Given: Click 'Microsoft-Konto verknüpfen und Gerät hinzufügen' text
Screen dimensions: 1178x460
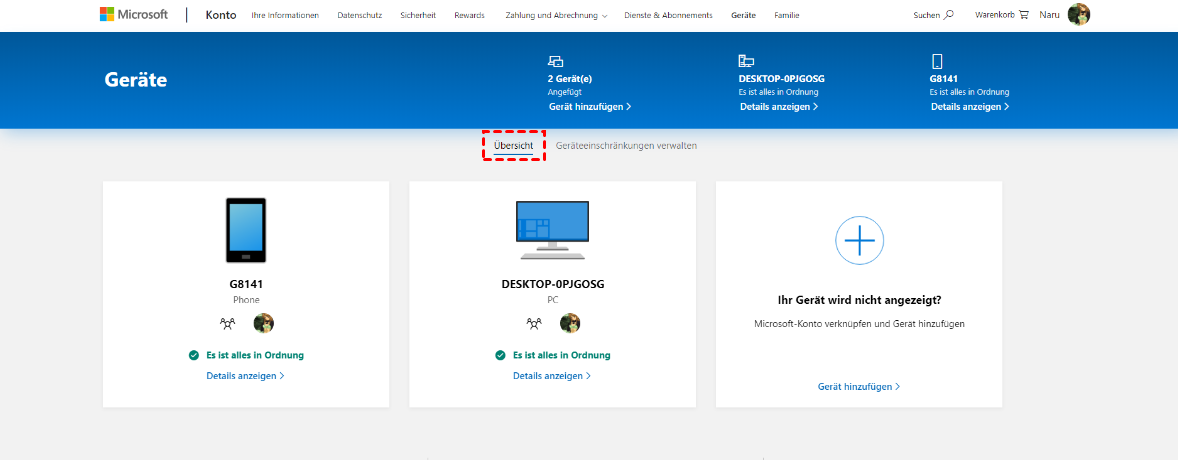Looking at the screenshot, I should [859, 324].
